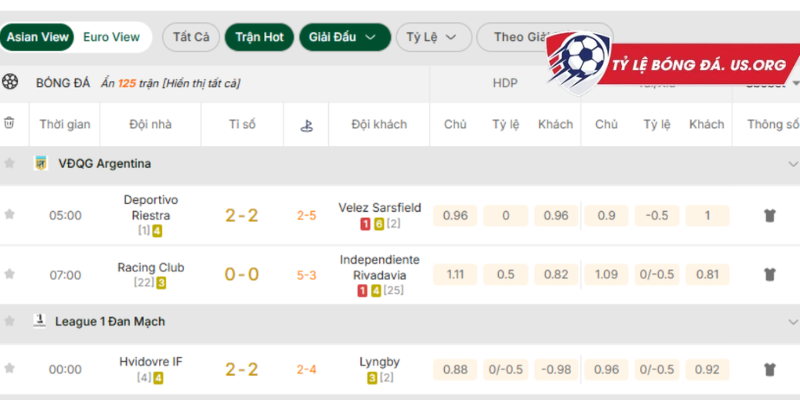Open the Tỷ Lệ dropdown

432,38
